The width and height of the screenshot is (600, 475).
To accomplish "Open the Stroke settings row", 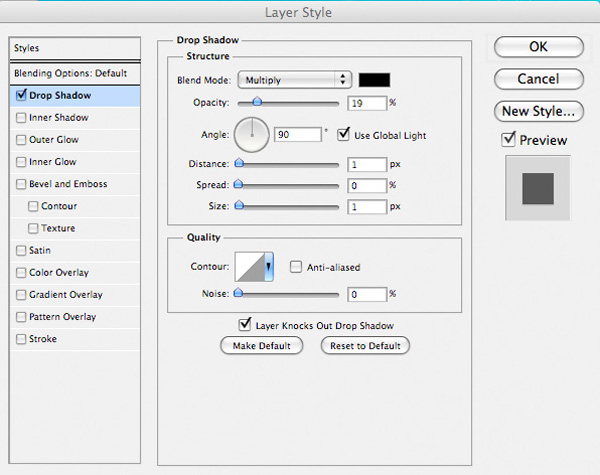I will point(75,340).
